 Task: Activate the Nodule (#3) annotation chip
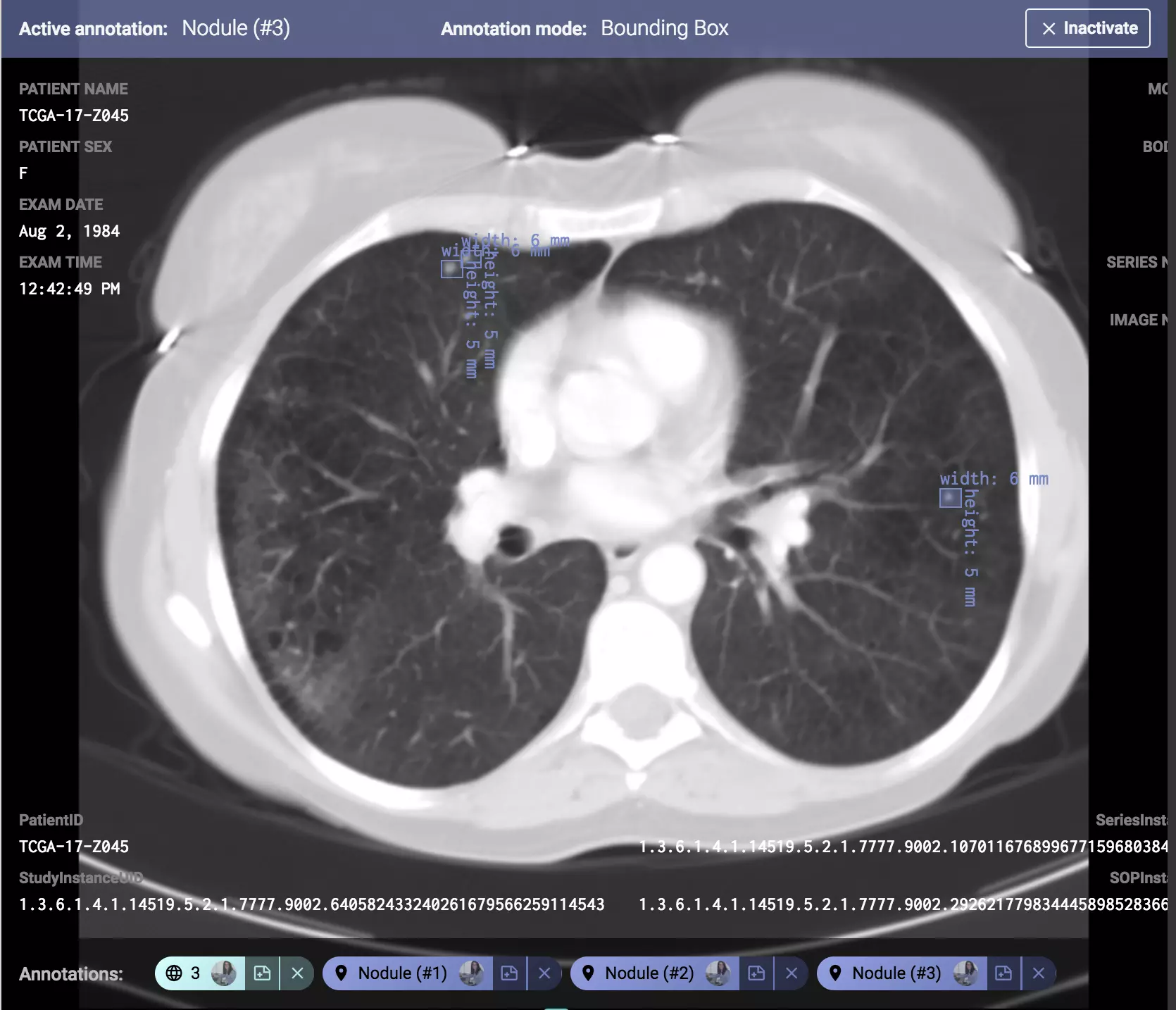pyautogui.click(x=896, y=973)
